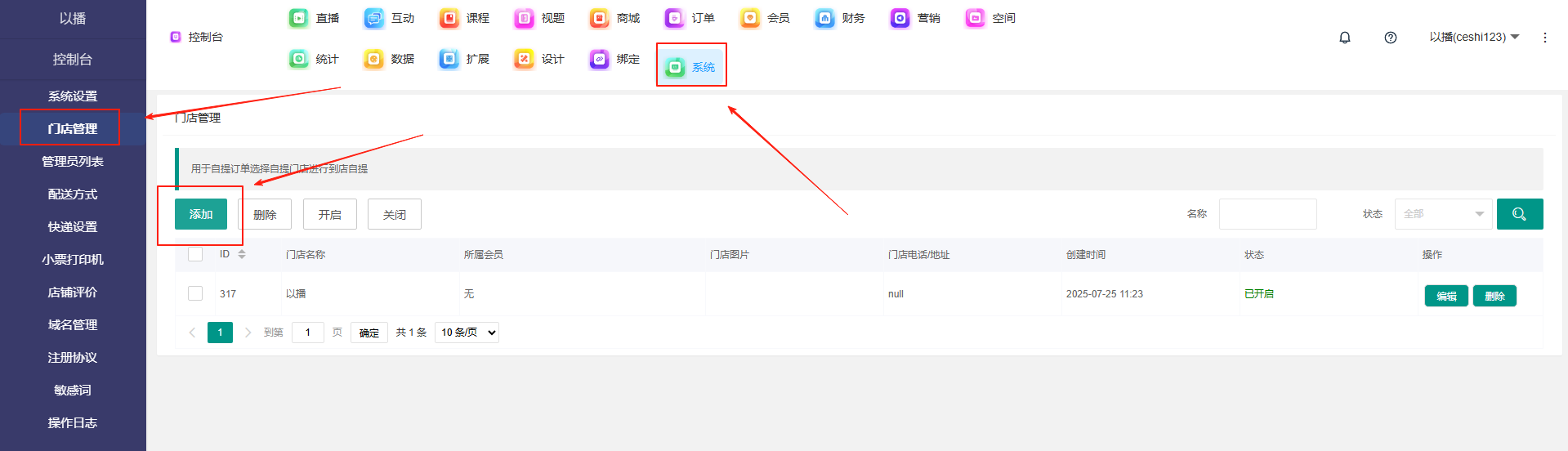Viewport: 1568px width, 451px height.
Task: Click the green 添加 button
Action: [x=201, y=214]
